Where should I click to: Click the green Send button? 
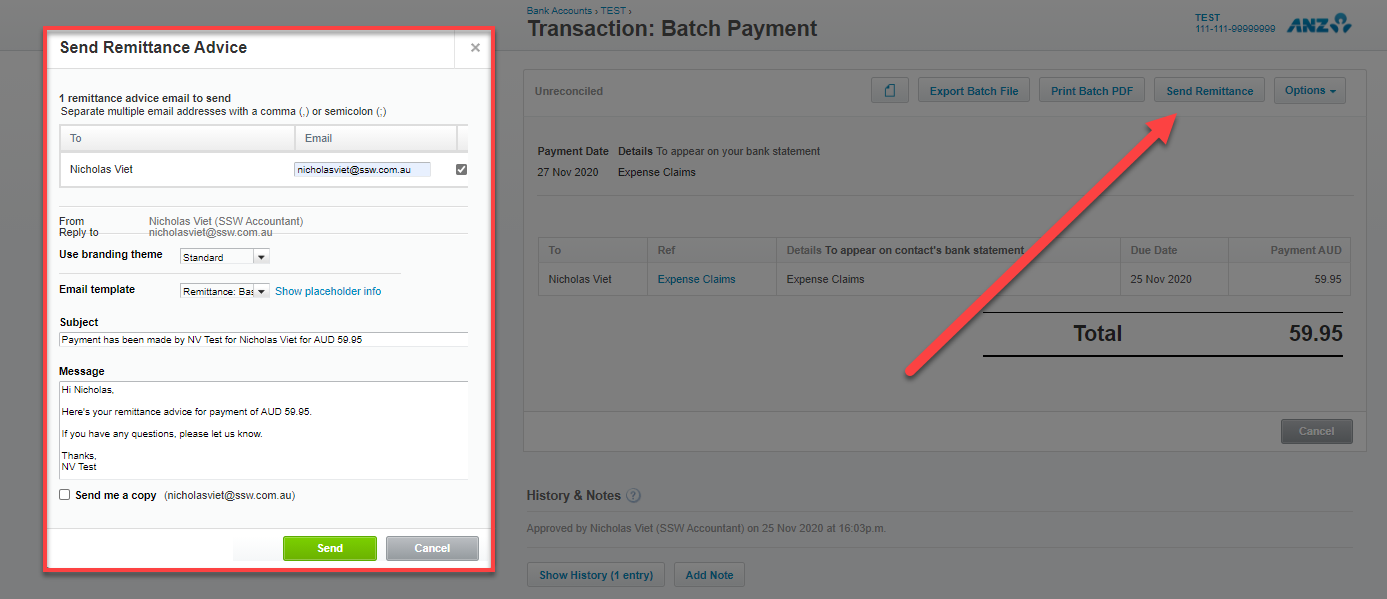[x=330, y=548]
